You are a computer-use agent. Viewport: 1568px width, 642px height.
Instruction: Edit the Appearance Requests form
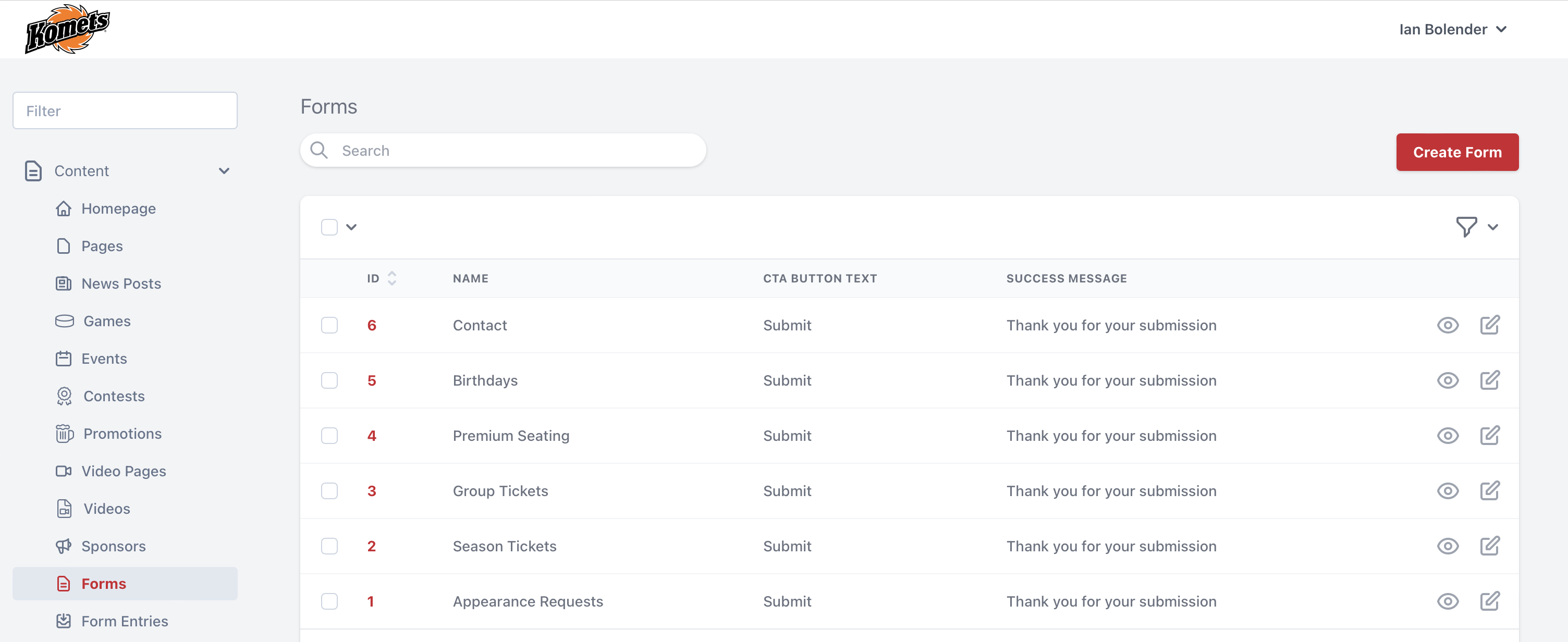[x=1489, y=601]
